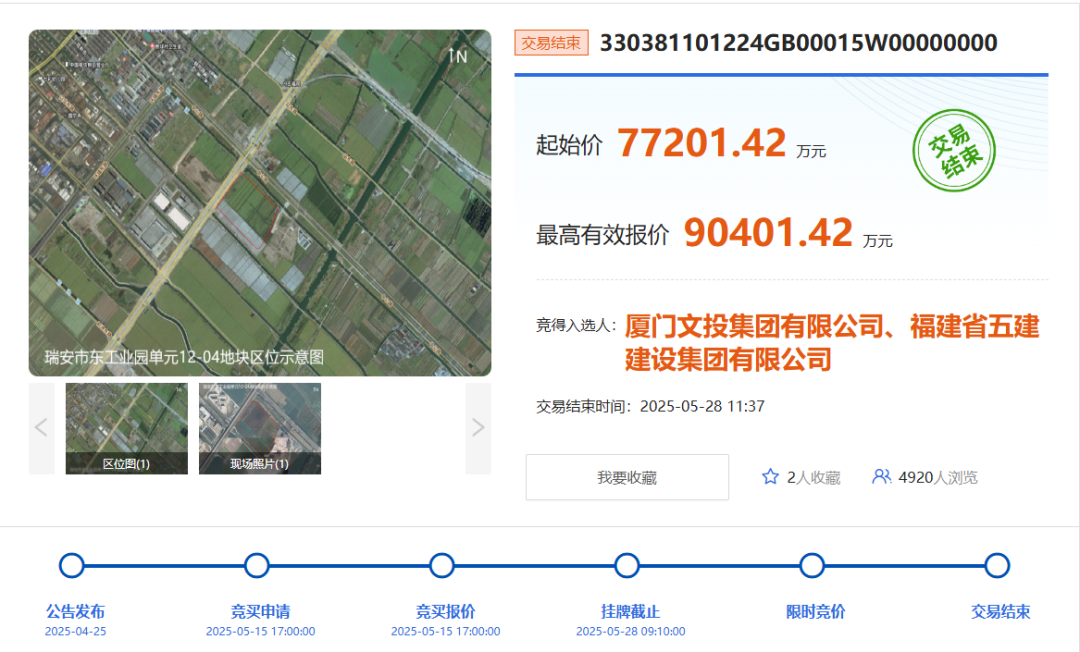This screenshot has height=652, width=1080.
Task: Select the 竞买报价 timeline node
Action: pyautogui.click(x=442, y=565)
